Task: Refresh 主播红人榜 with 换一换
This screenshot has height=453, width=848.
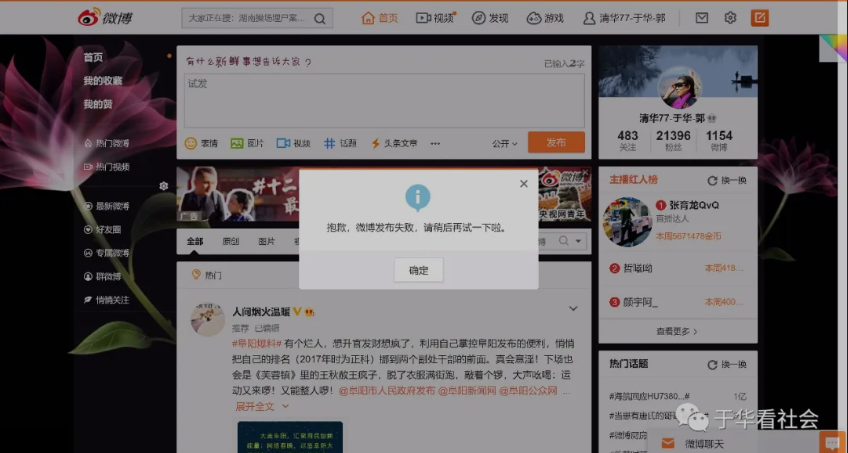Action: 727,180
